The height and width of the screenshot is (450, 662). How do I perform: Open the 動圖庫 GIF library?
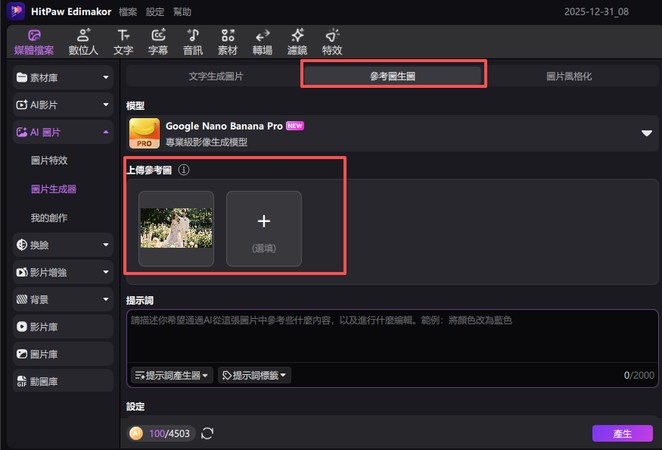pyautogui.click(x=63, y=382)
